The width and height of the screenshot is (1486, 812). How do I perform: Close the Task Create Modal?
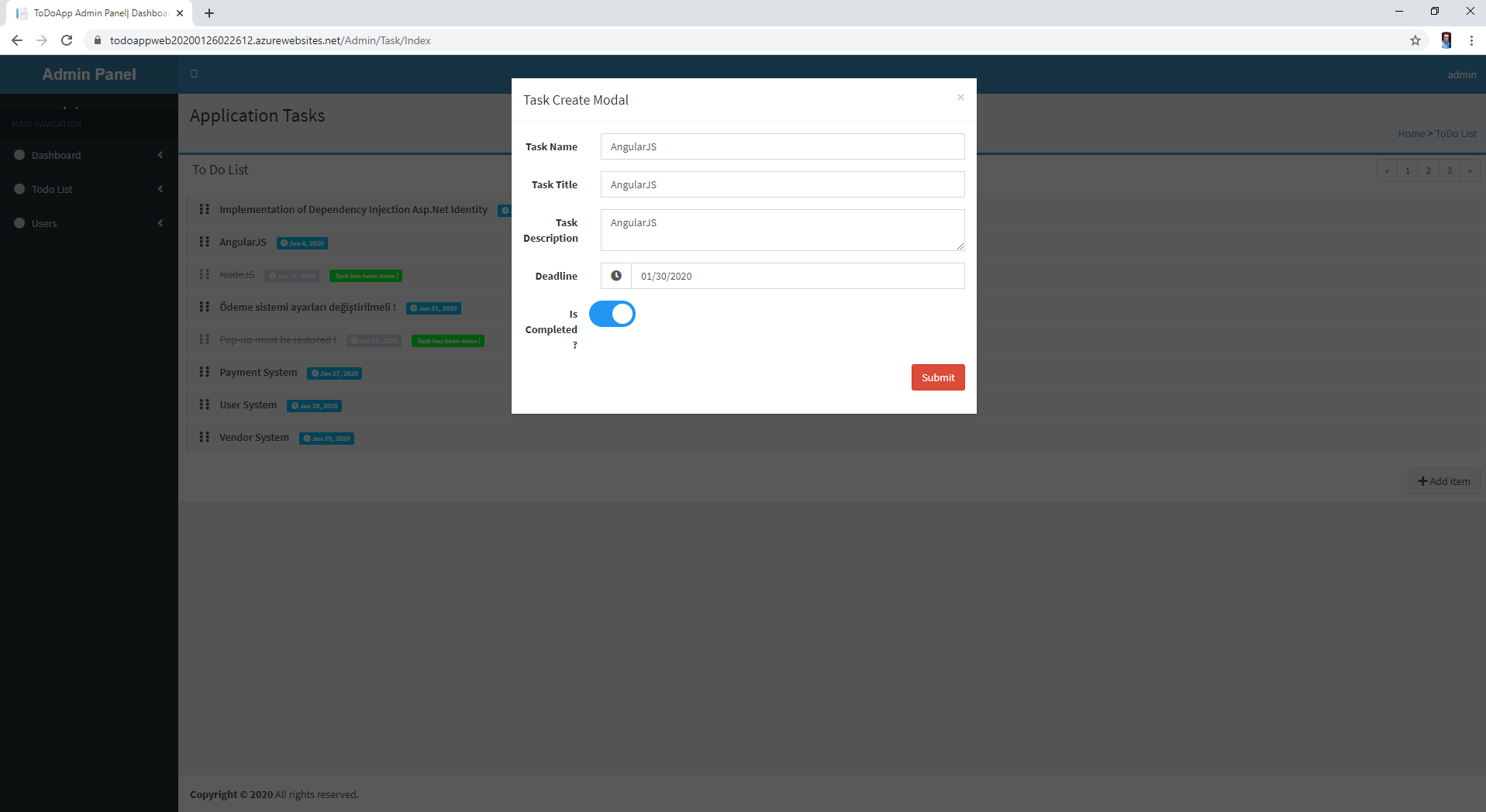(960, 97)
